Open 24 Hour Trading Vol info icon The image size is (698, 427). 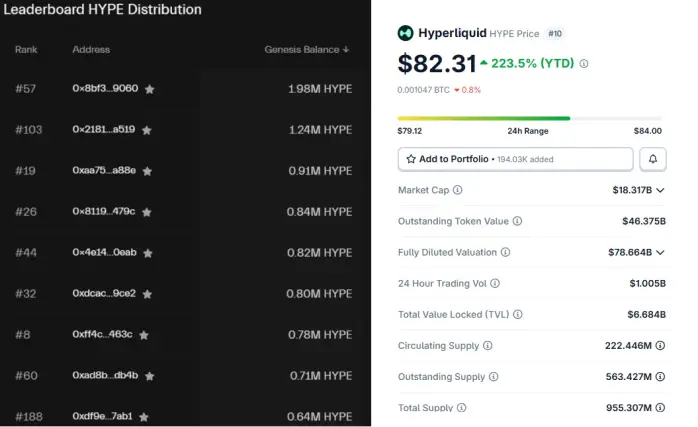click(495, 283)
